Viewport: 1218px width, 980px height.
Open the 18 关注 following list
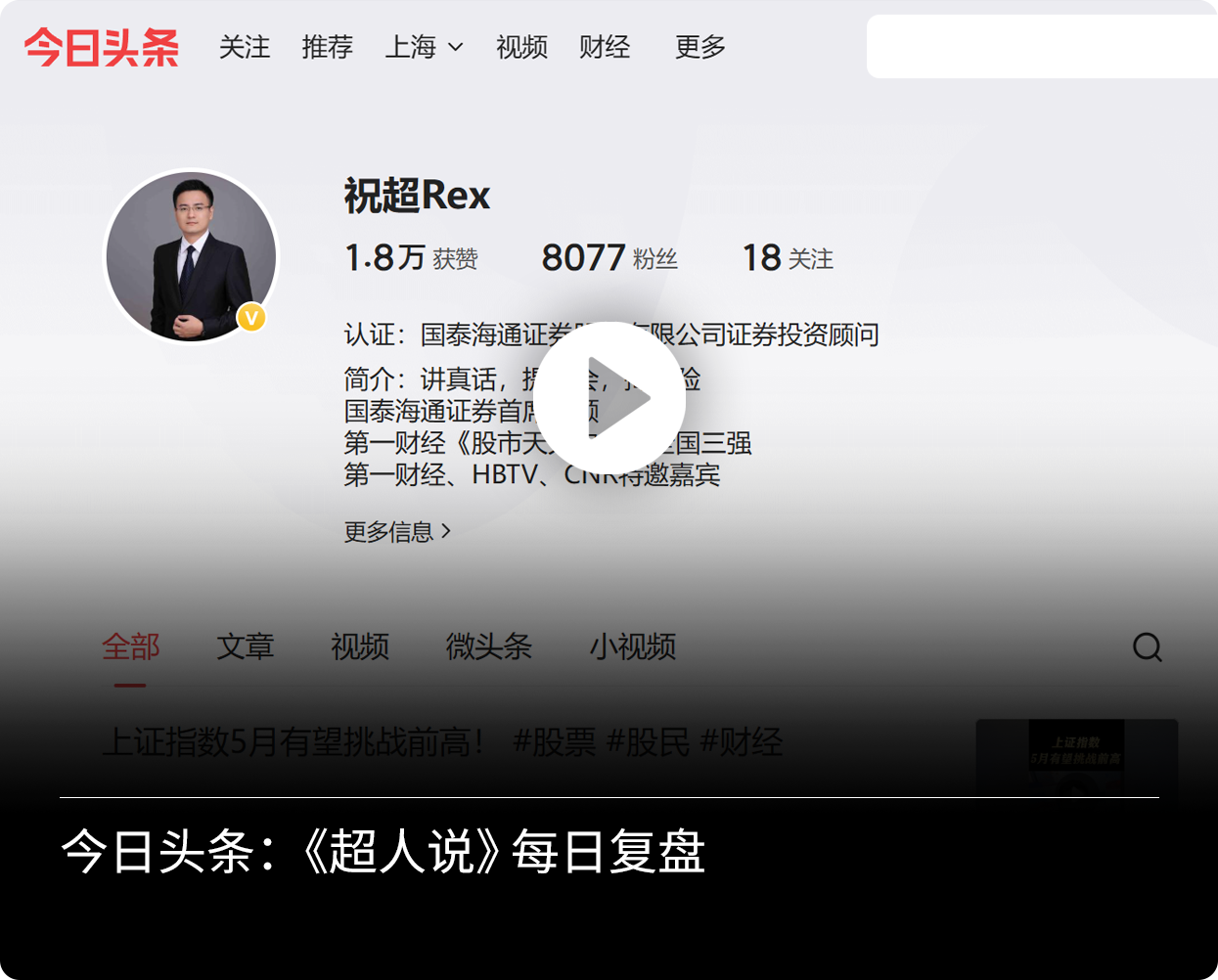tap(788, 258)
